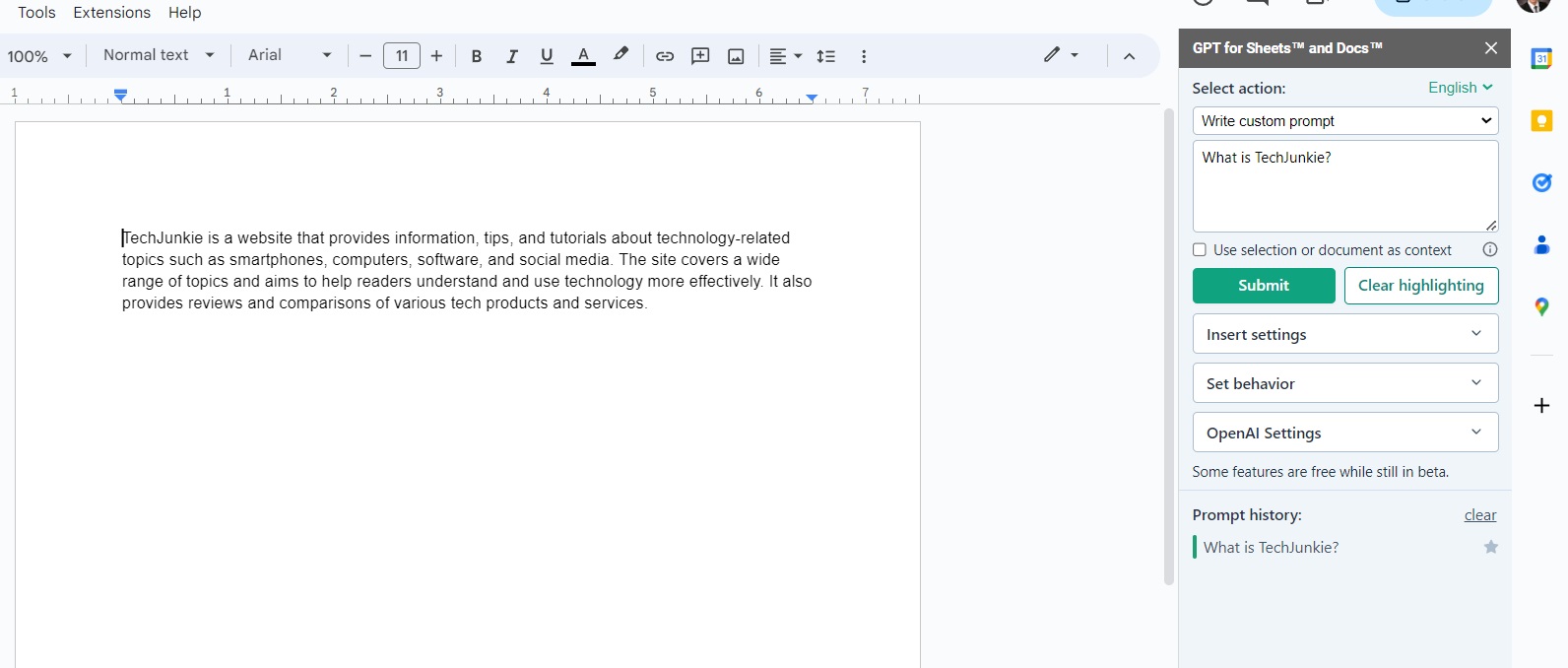
Task: Open the highlight color tool
Action: 621,56
